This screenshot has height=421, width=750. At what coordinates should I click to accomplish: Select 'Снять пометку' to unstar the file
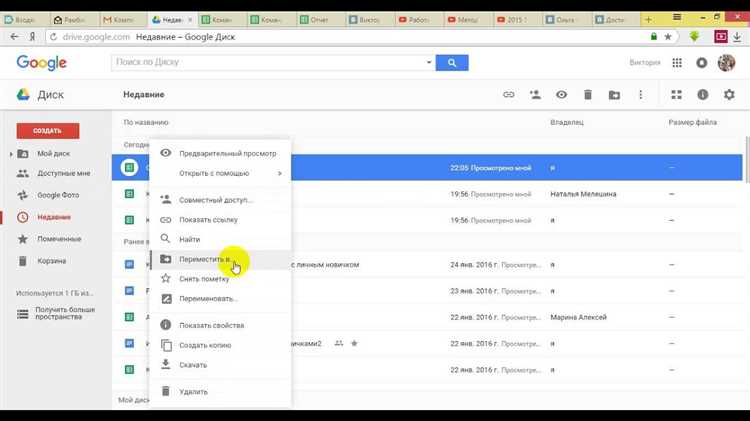click(206, 278)
